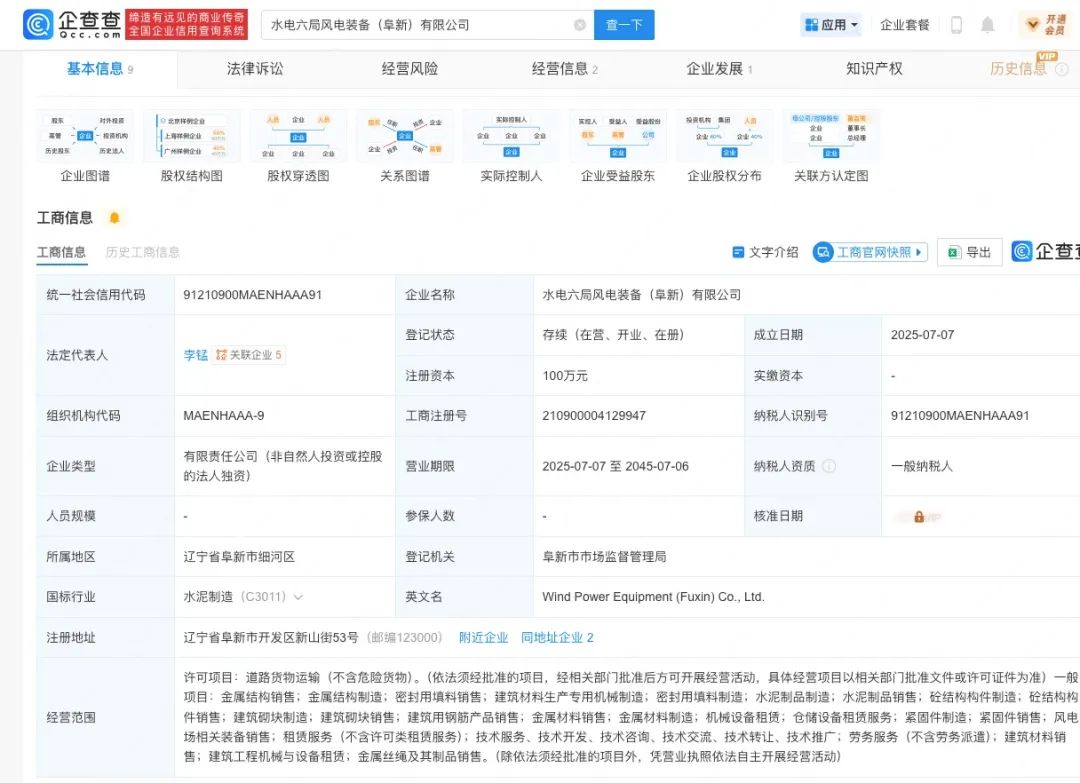Screen dimensions: 1080x783
Task: Click the 导出 export icon
Action: [x=969, y=253]
